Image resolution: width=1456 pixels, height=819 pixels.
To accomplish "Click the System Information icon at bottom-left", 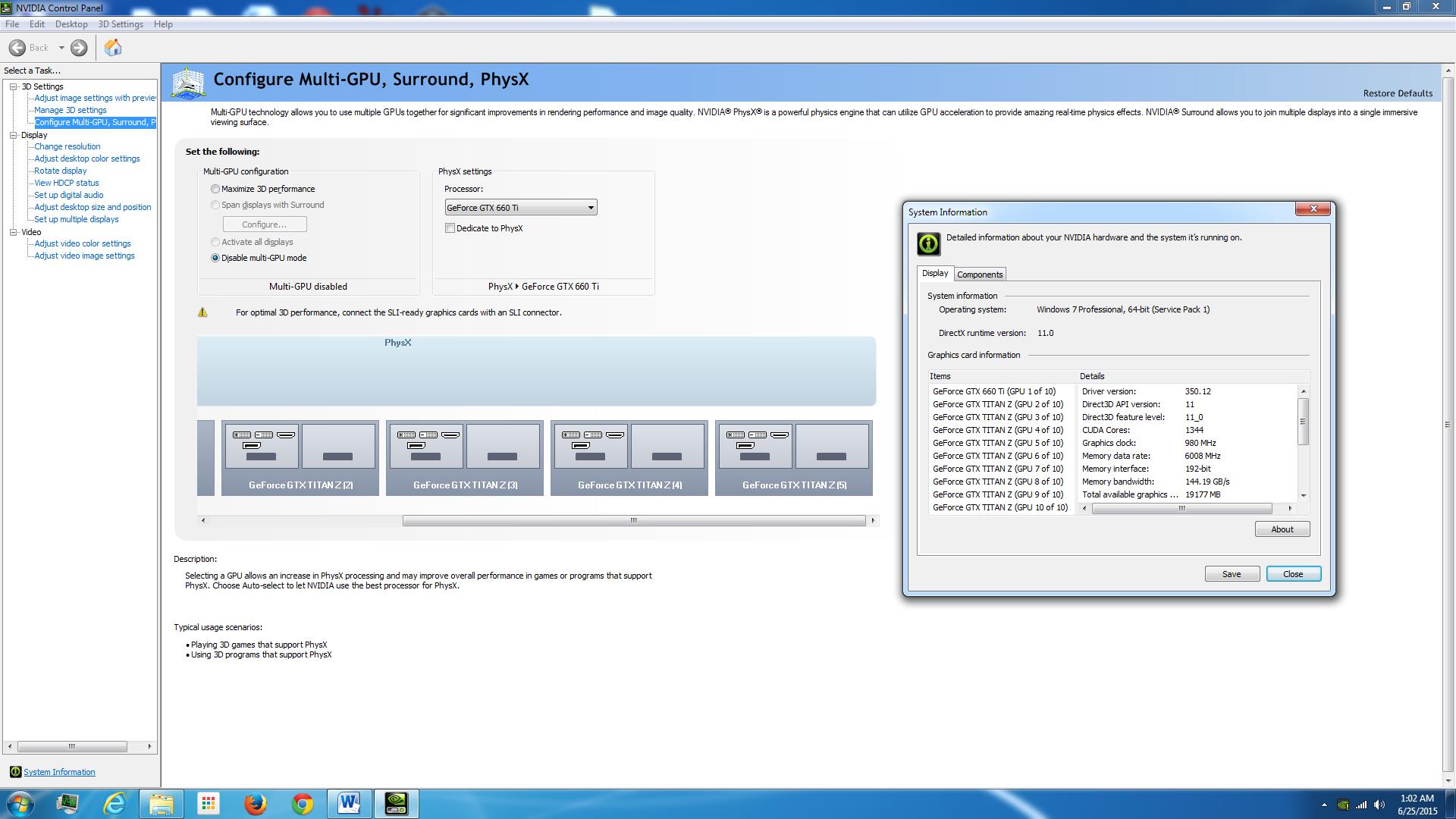I will pyautogui.click(x=15, y=772).
